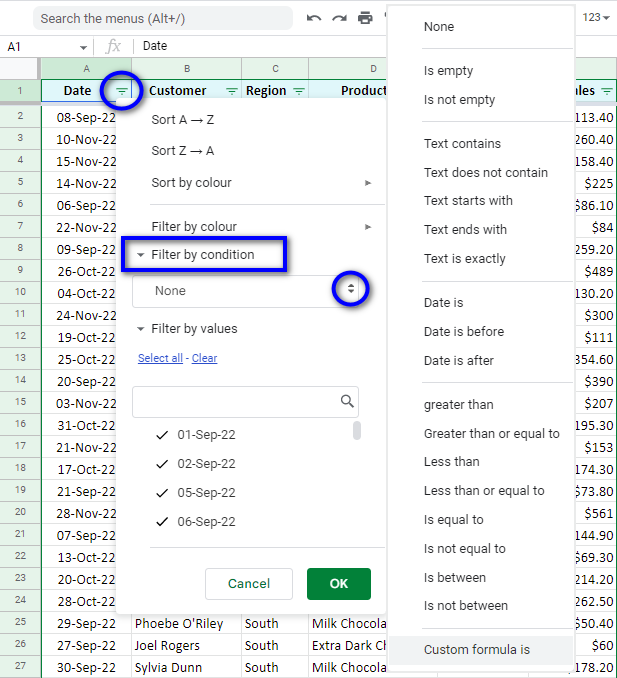Click the Phoebe O'Riley cell

coord(186,624)
